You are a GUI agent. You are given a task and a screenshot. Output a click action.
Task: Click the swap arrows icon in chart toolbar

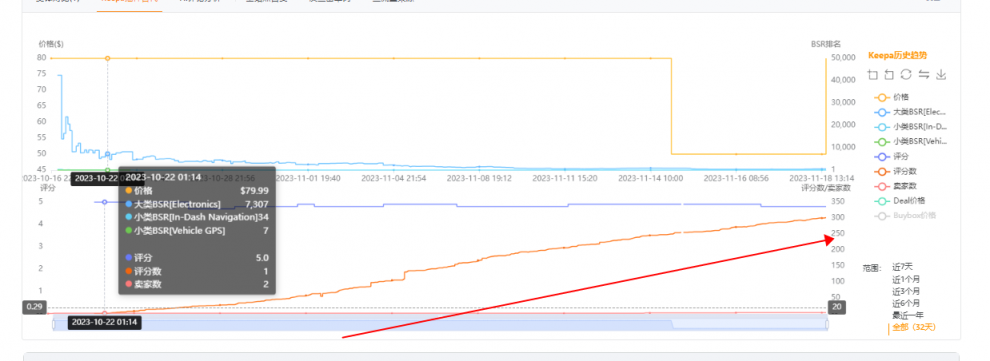coord(924,74)
